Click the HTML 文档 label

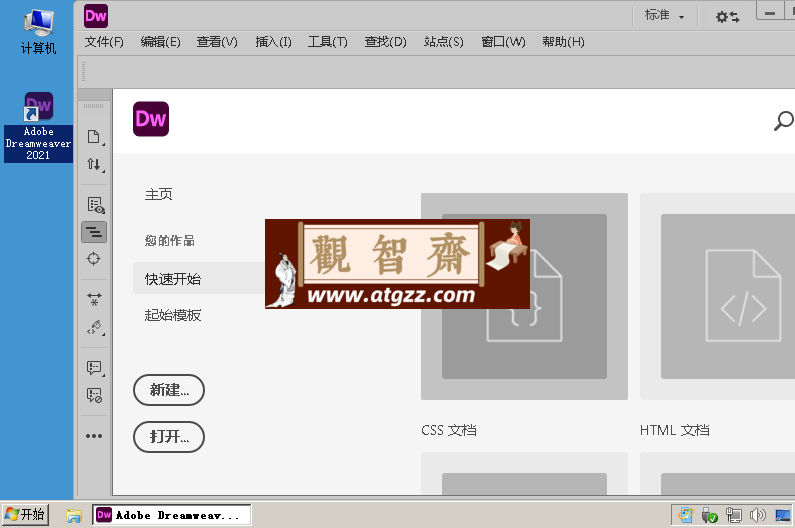(674, 430)
